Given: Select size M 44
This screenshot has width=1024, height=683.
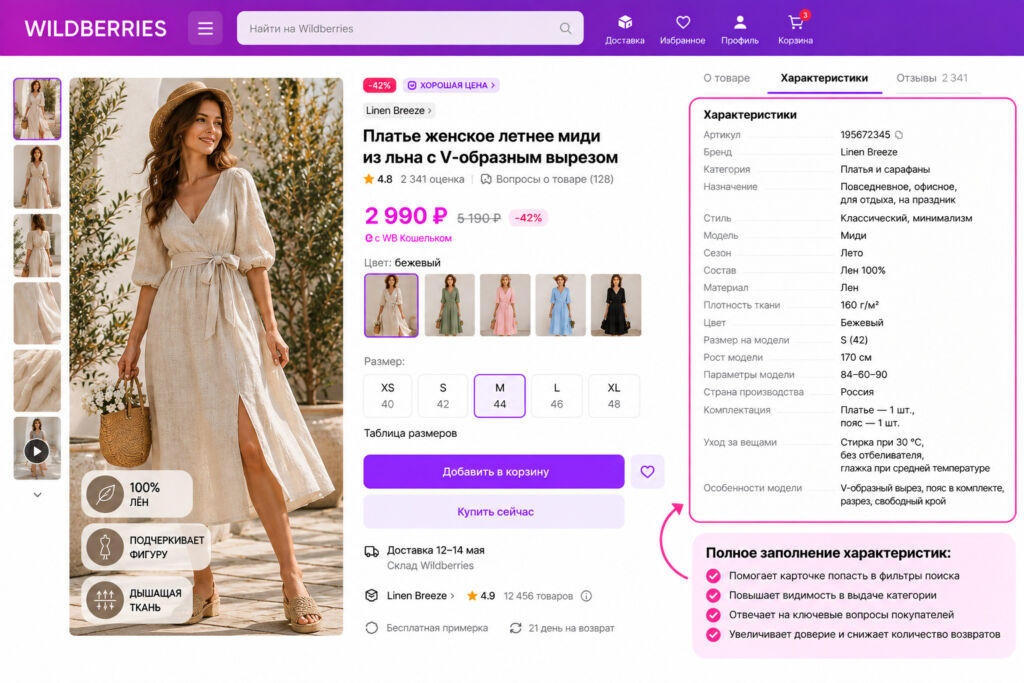Looking at the screenshot, I should coord(500,396).
